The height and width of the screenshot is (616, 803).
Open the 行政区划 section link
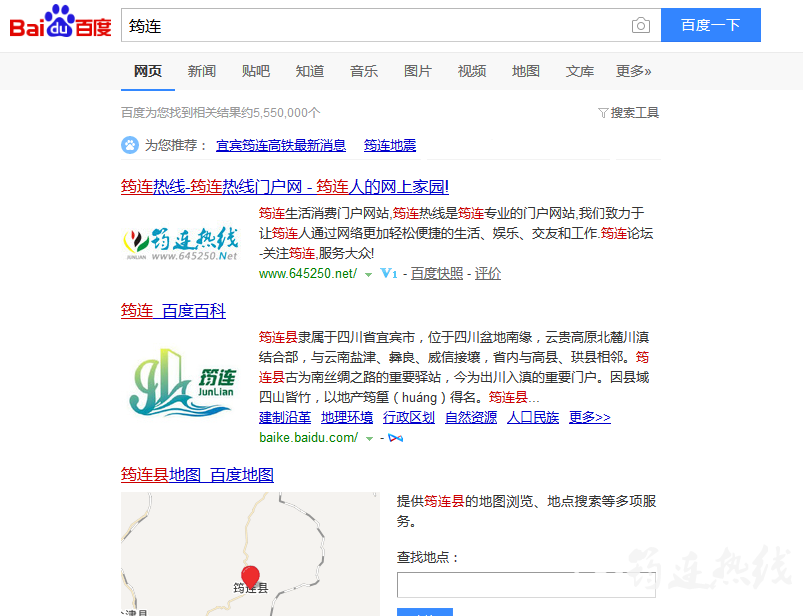409,417
